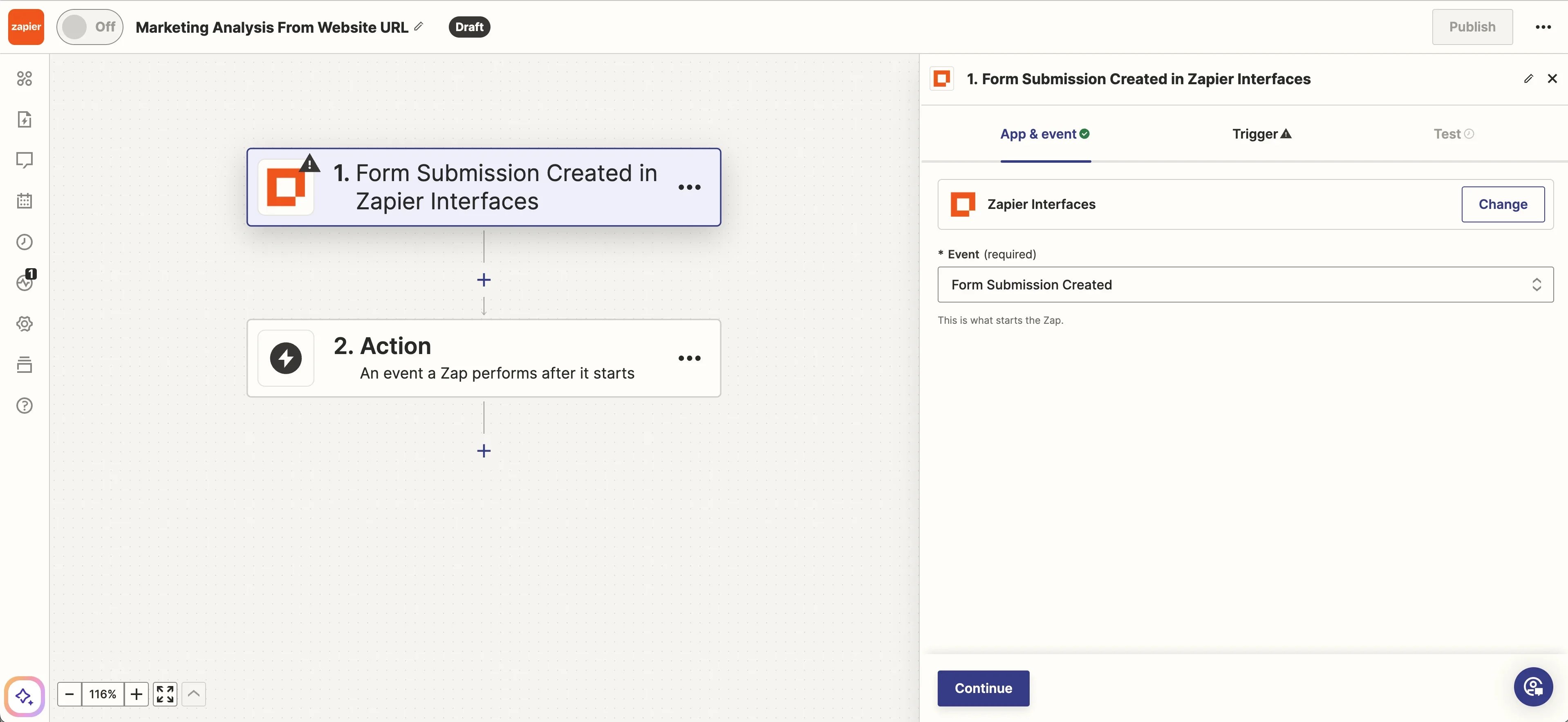Open the status icon with 1 badge
The width and height of the screenshot is (1568, 722).
[25, 282]
